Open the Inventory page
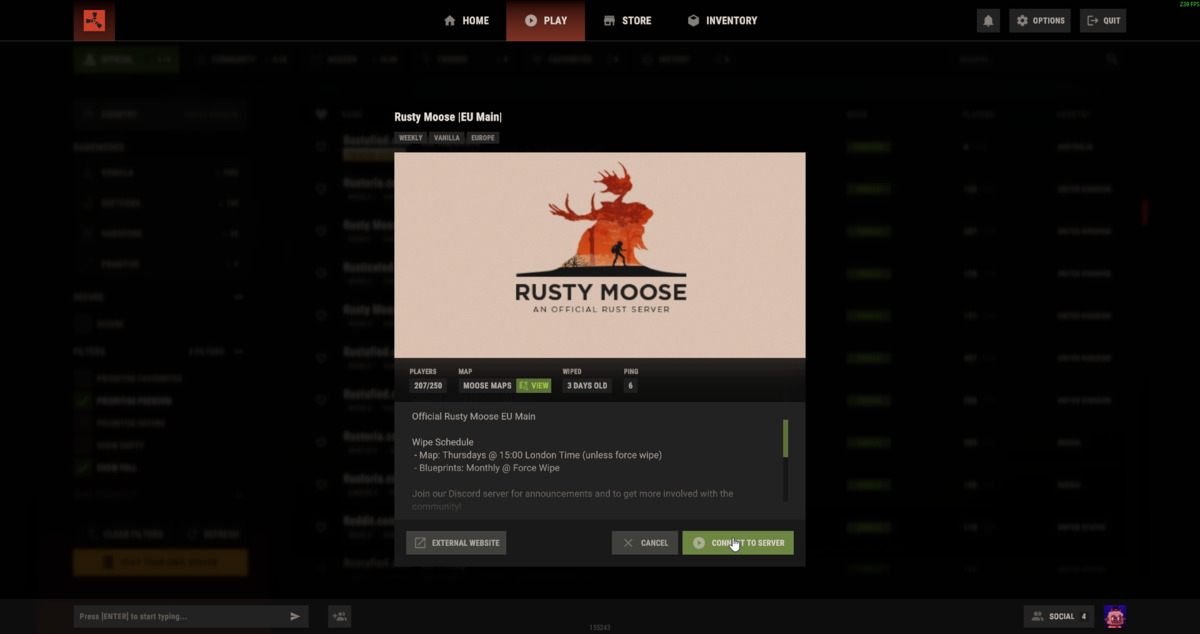1200x634 pixels. [722, 20]
